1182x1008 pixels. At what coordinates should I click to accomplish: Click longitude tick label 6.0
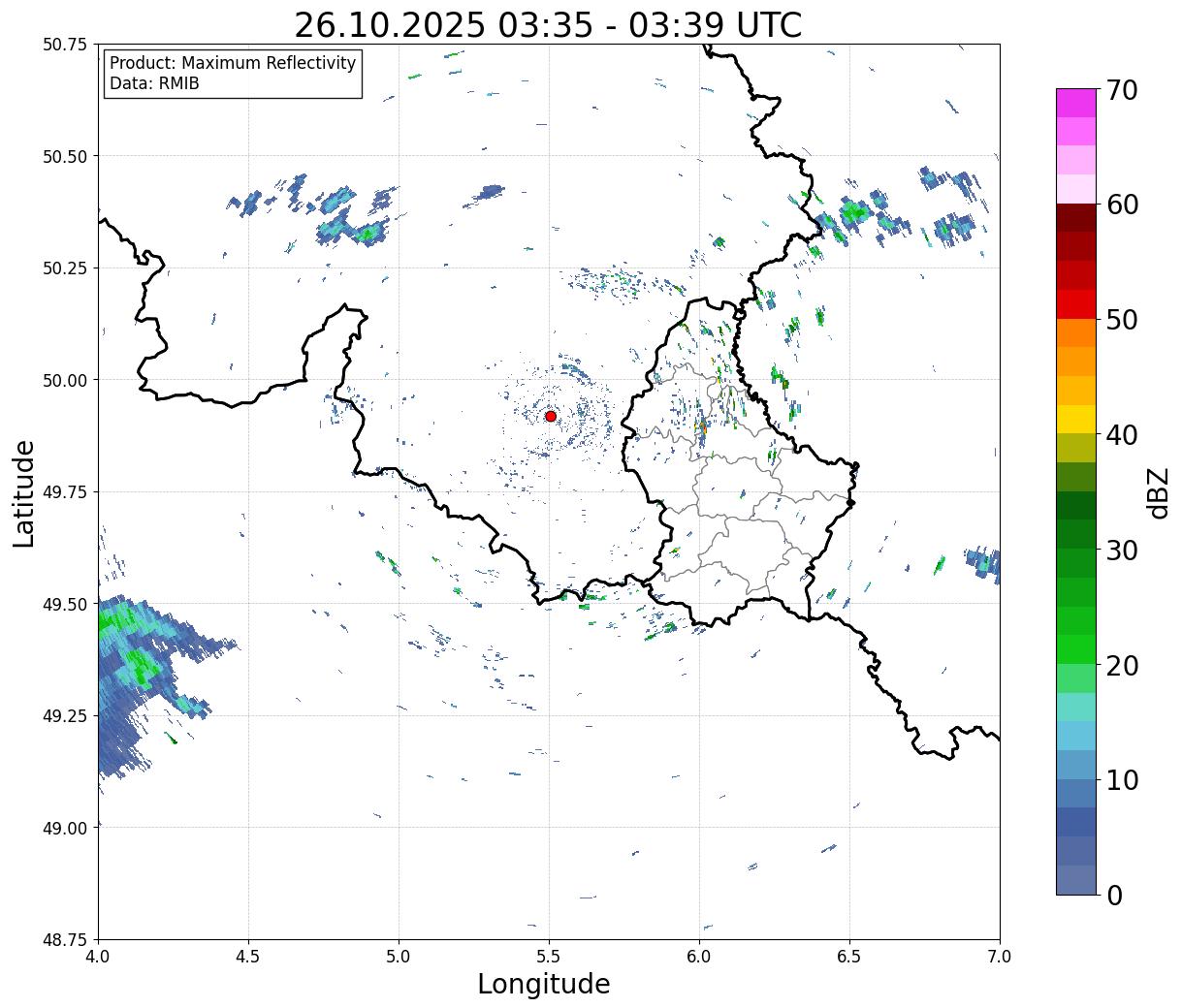point(699,957)
